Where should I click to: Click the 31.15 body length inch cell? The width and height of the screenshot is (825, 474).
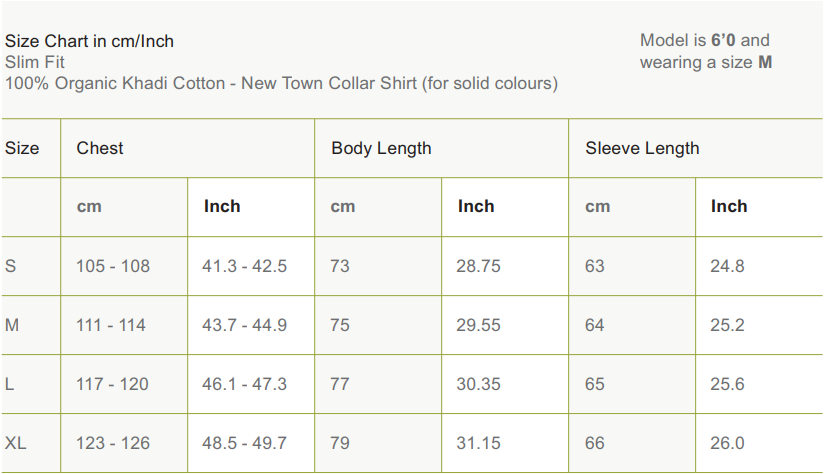pos(479,443)
